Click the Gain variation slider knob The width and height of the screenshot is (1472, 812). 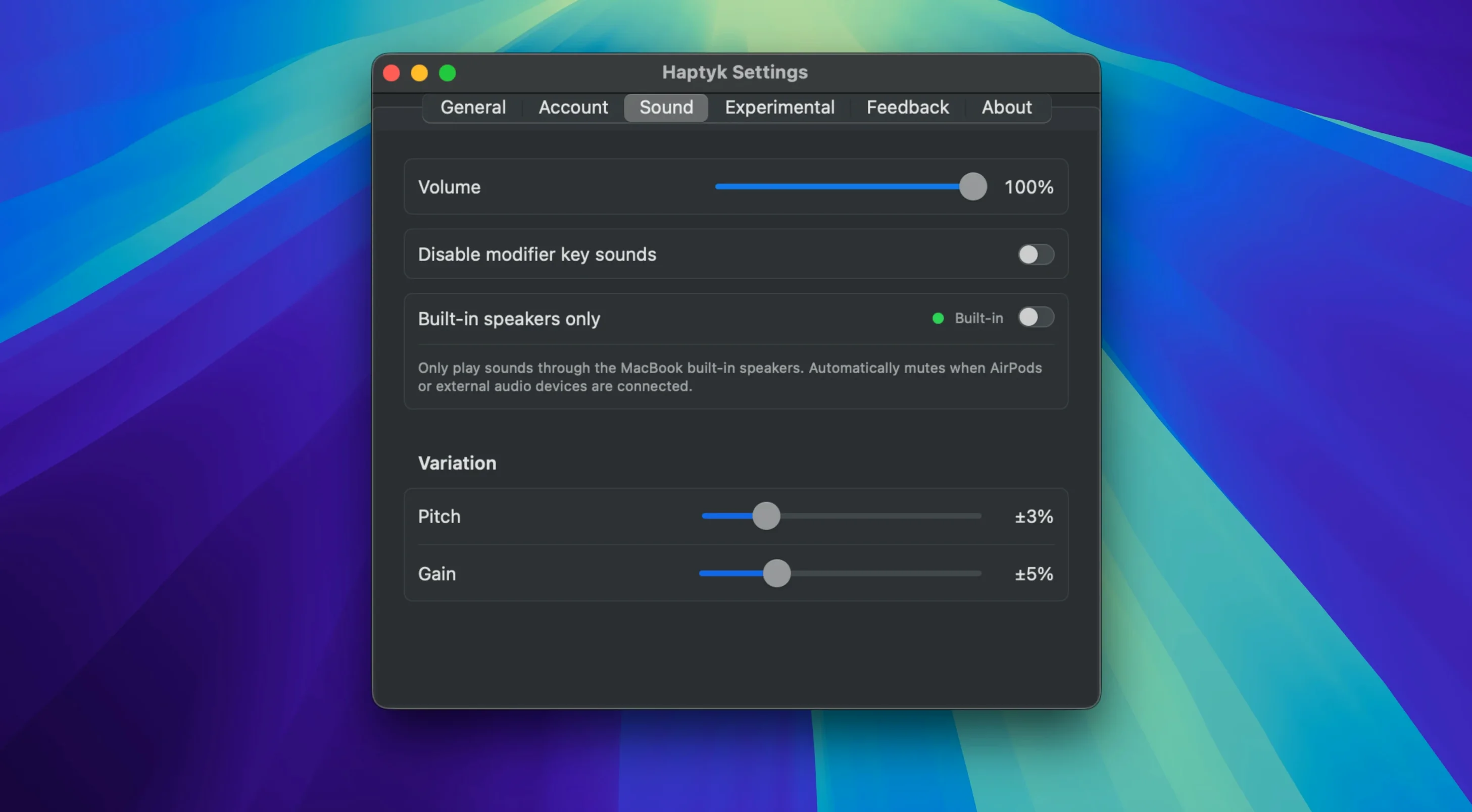pyautogui.click(x=776, y=573)
